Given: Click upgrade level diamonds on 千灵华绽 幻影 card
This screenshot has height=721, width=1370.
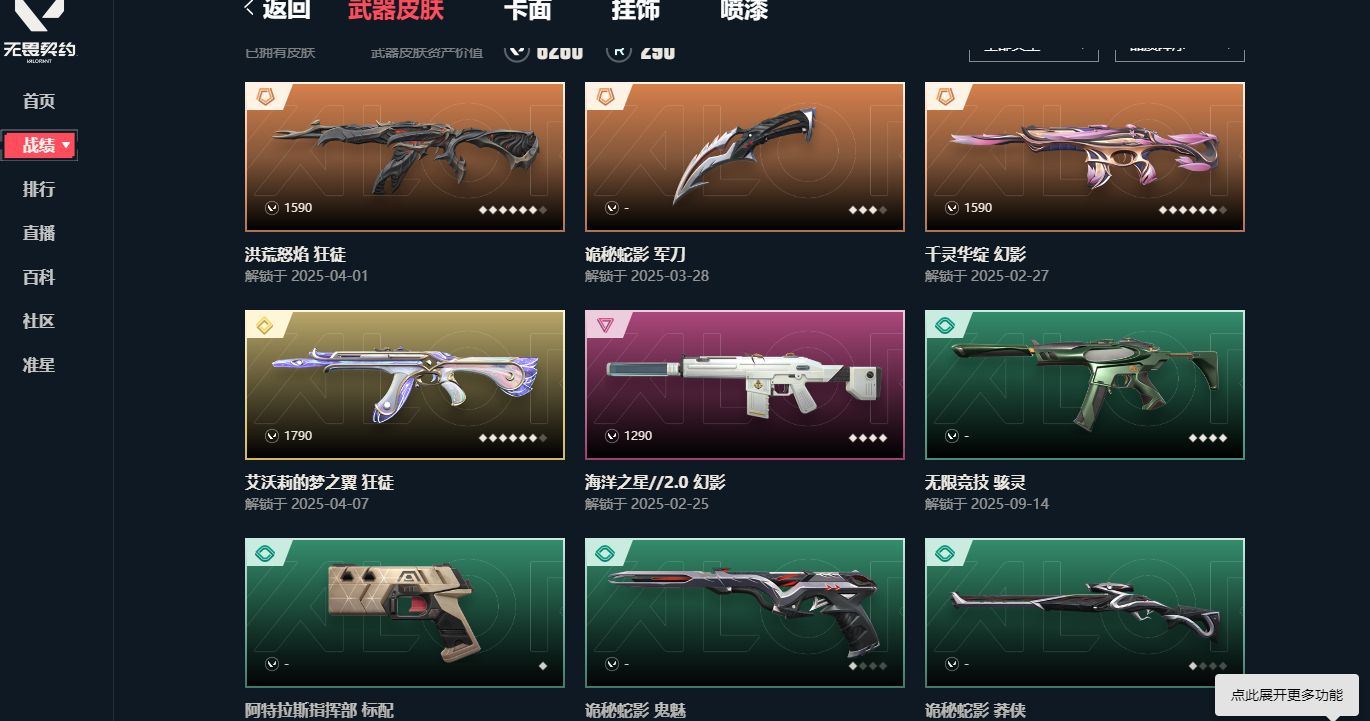Looking at the screenshot, I should tap(1193, 210).
